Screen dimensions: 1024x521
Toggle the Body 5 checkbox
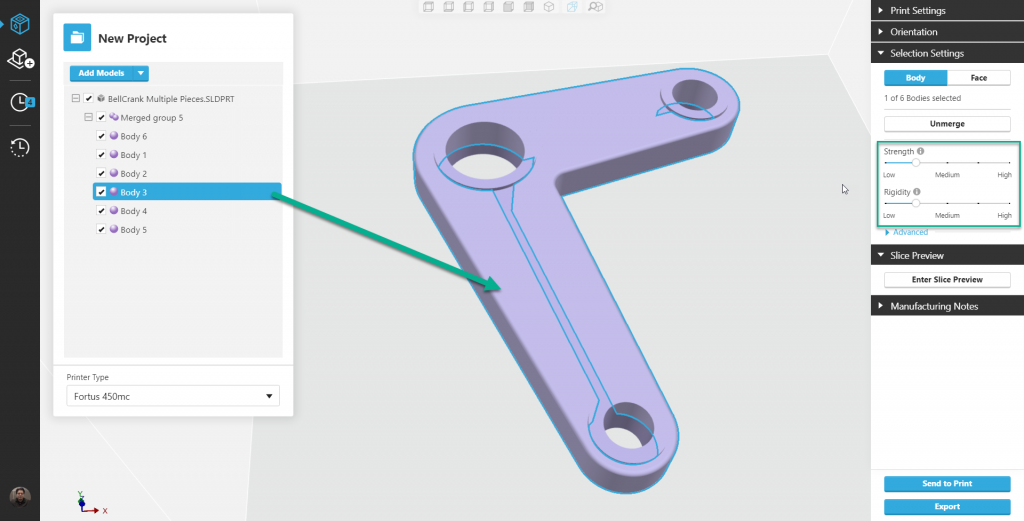[x=101, y=229]
